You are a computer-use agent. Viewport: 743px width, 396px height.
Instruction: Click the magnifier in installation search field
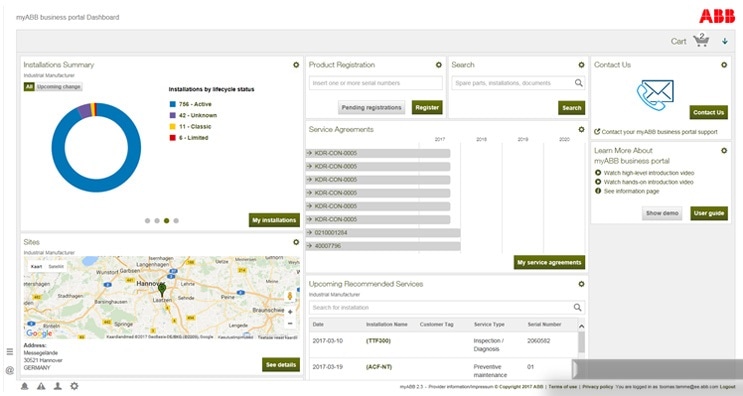577,307
